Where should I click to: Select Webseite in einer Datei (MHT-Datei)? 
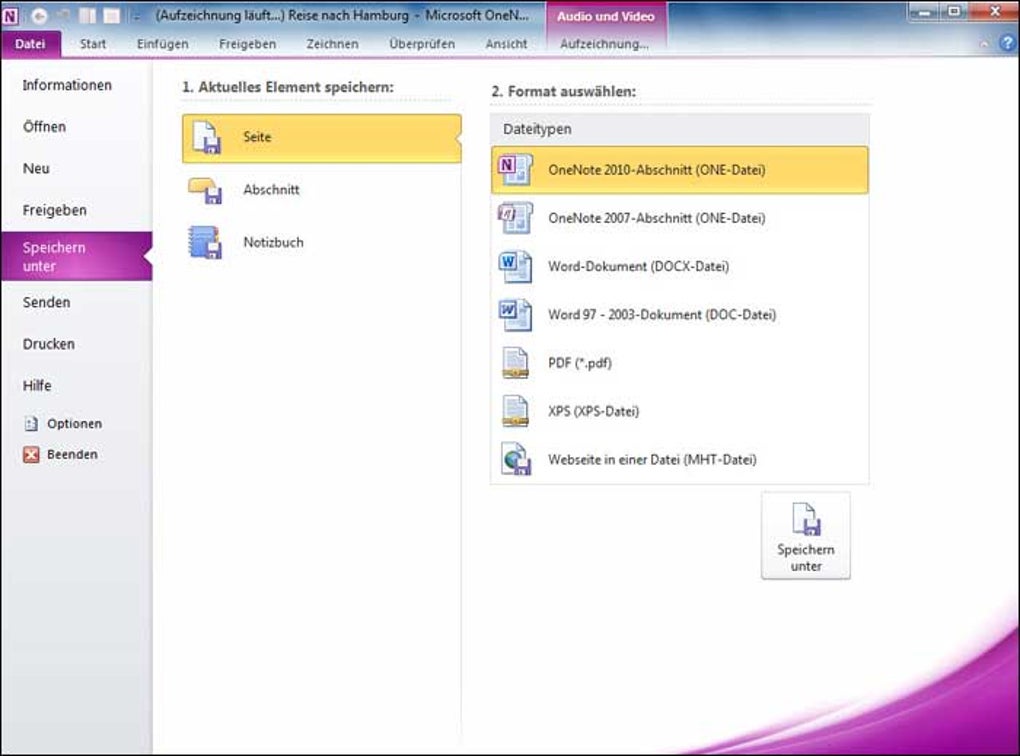tap(680, 459)
